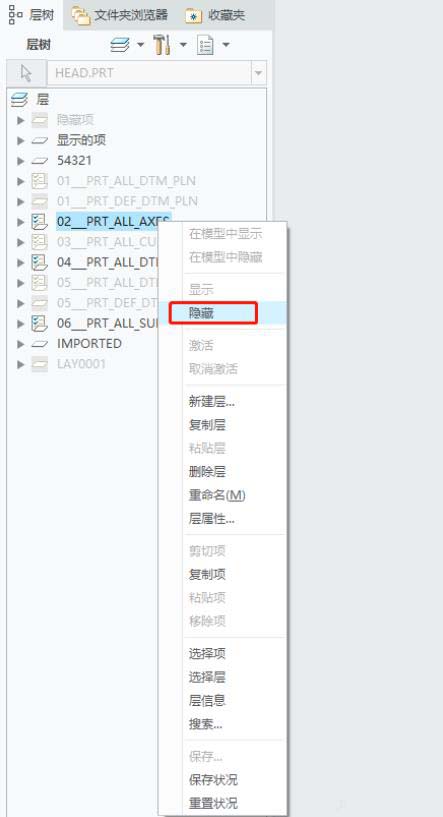The height and width of the screenshot is (817, 443).
Task: Open the HEAD.PRT model dropdown arrow
Action: point(259,73)
